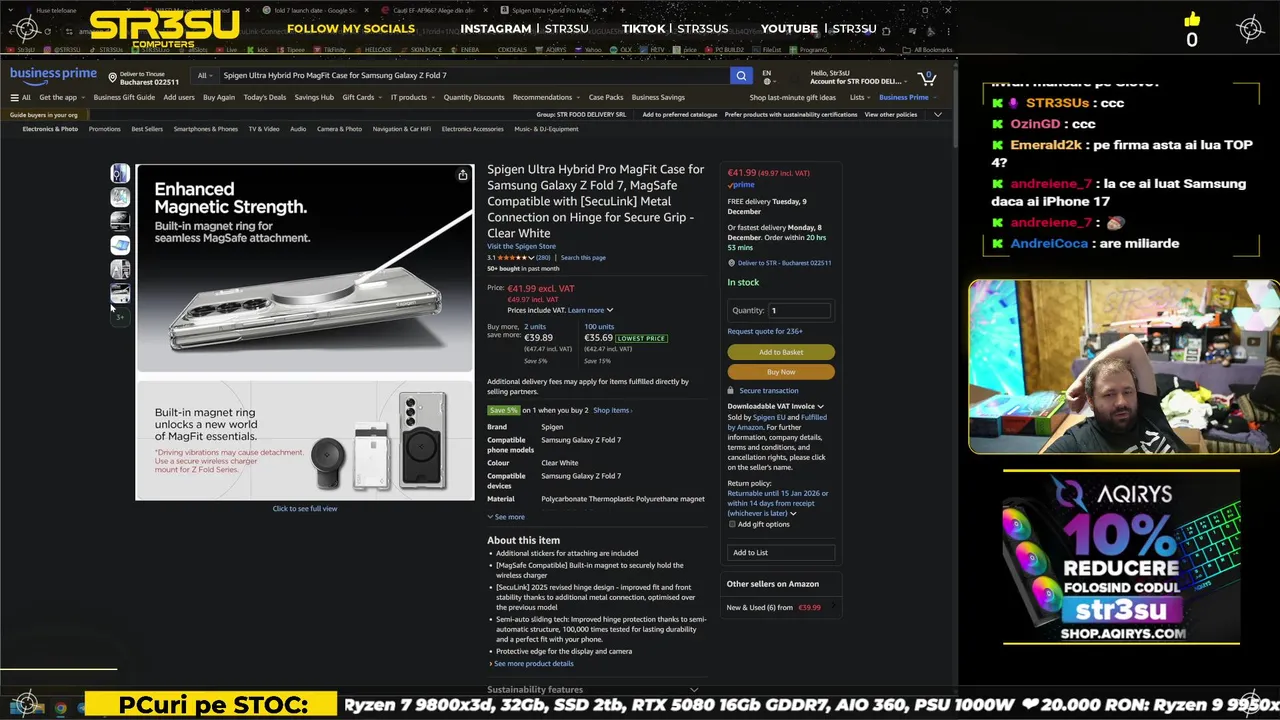
Task: Expand the Gift Cards dropdown
Action: coord(361,97)
